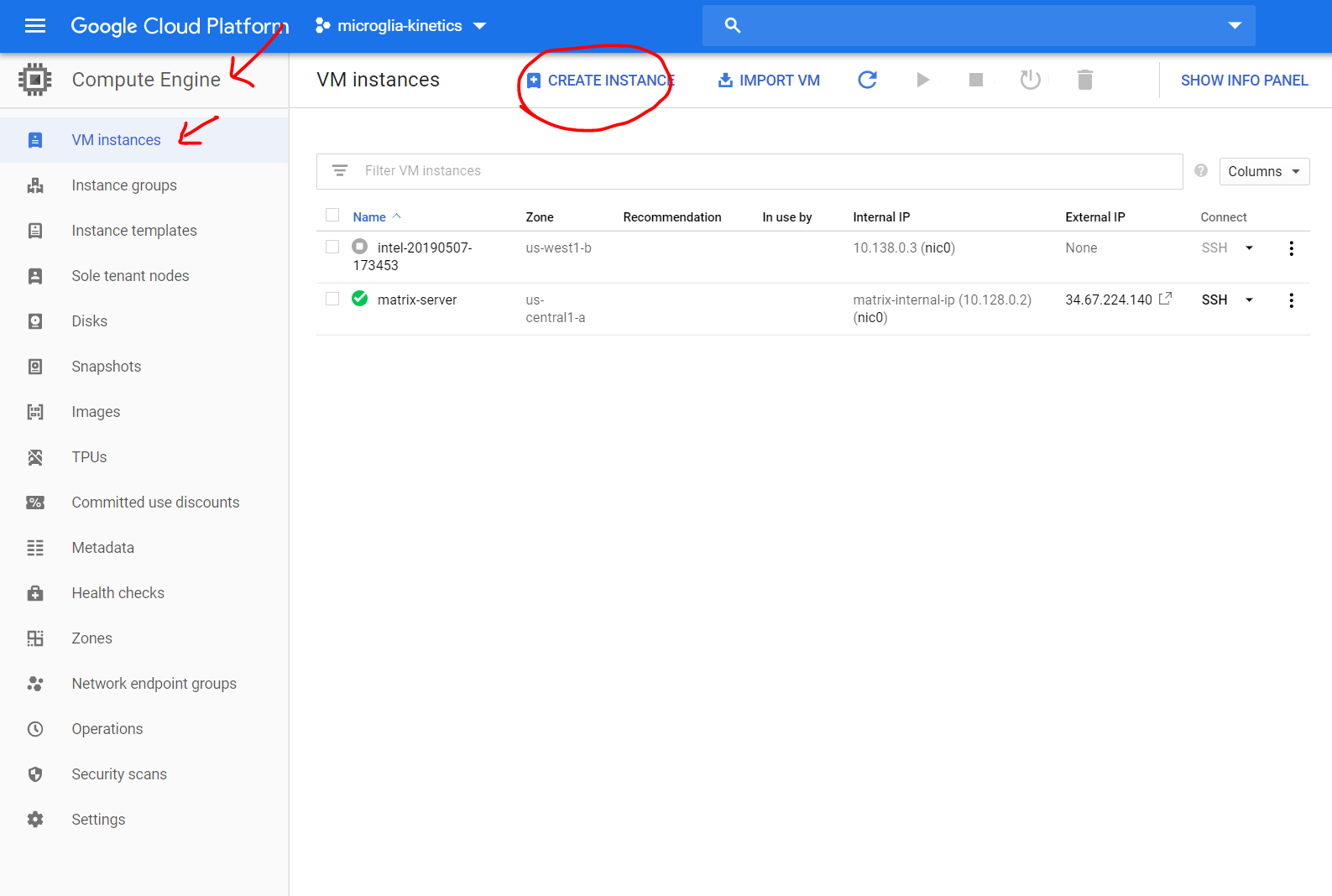Check the matrix-server row checkbox
Viewport: 1332px width, 896px height.
[332, 299]
